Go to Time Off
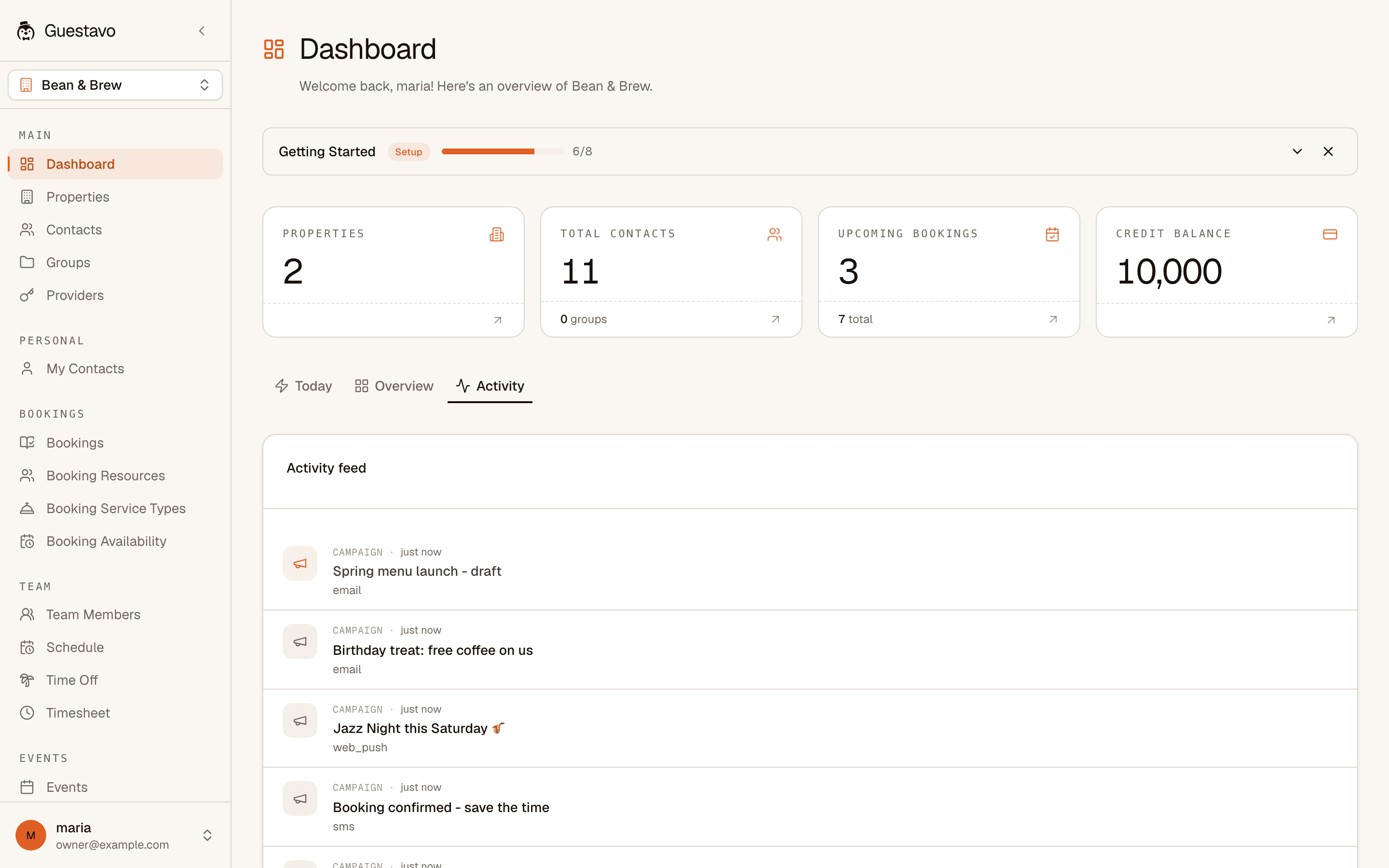 115,680
